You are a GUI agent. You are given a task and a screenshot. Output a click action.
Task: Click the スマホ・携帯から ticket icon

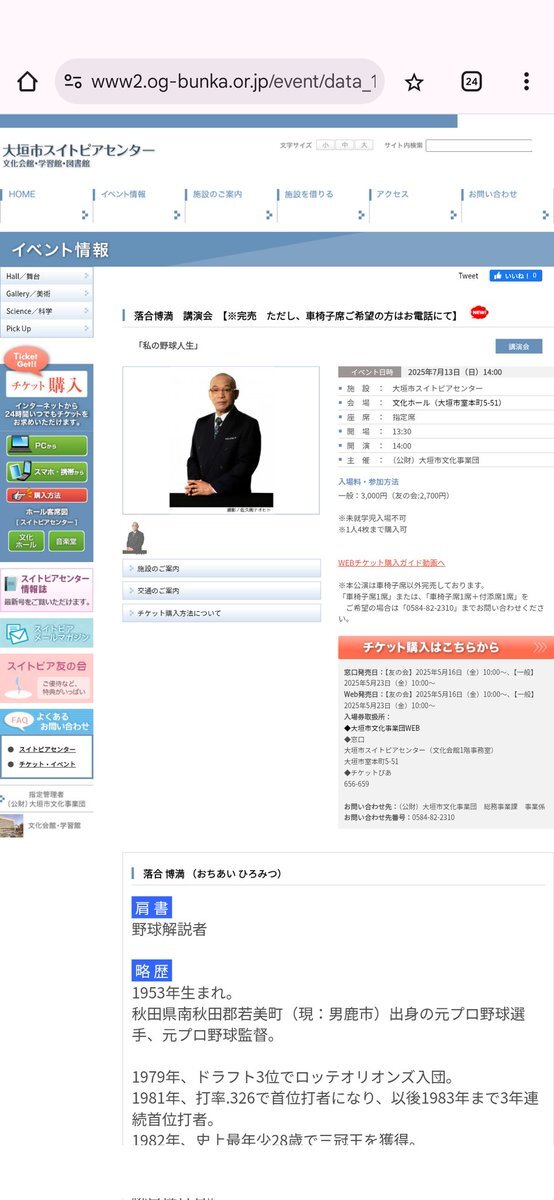(46, 471)
